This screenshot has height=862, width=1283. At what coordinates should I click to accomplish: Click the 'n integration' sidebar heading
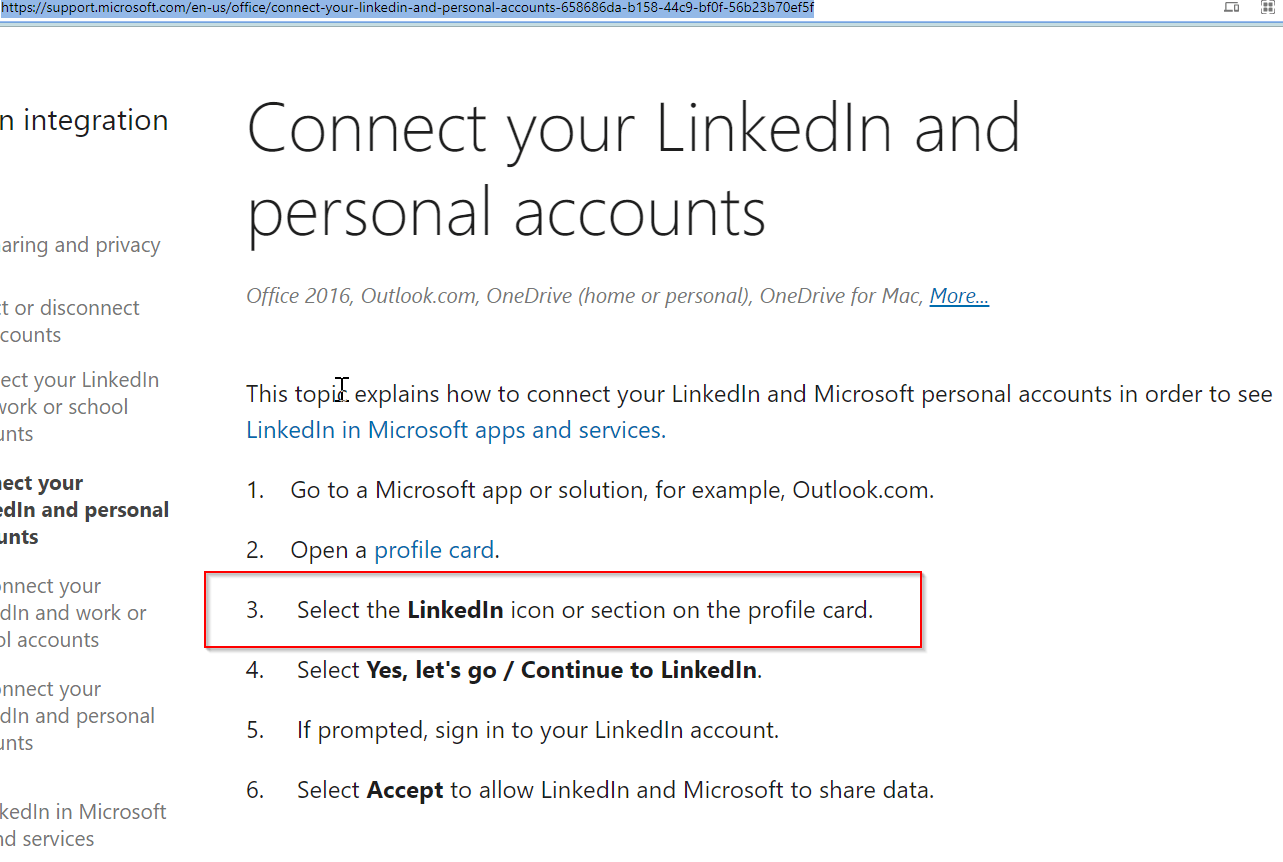coord(84,121)
